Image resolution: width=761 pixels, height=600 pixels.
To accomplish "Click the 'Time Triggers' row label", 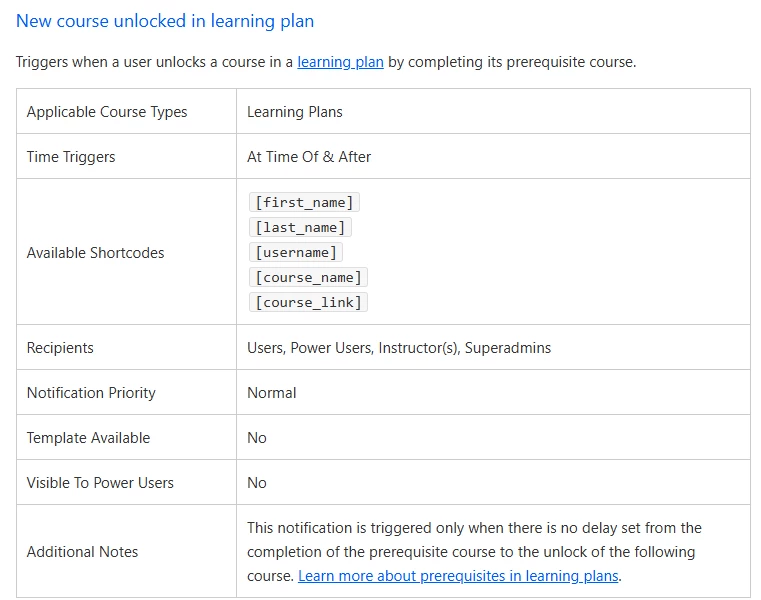I will click(71, 157).
